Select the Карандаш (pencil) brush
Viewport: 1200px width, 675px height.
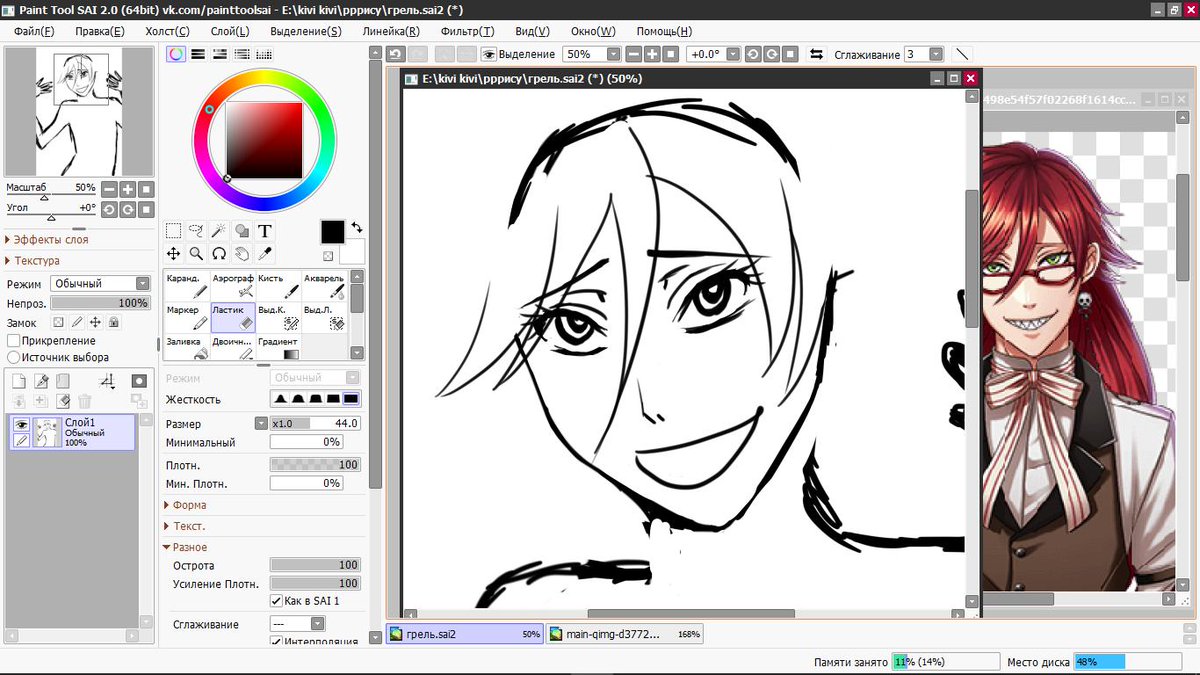point(186,286)
